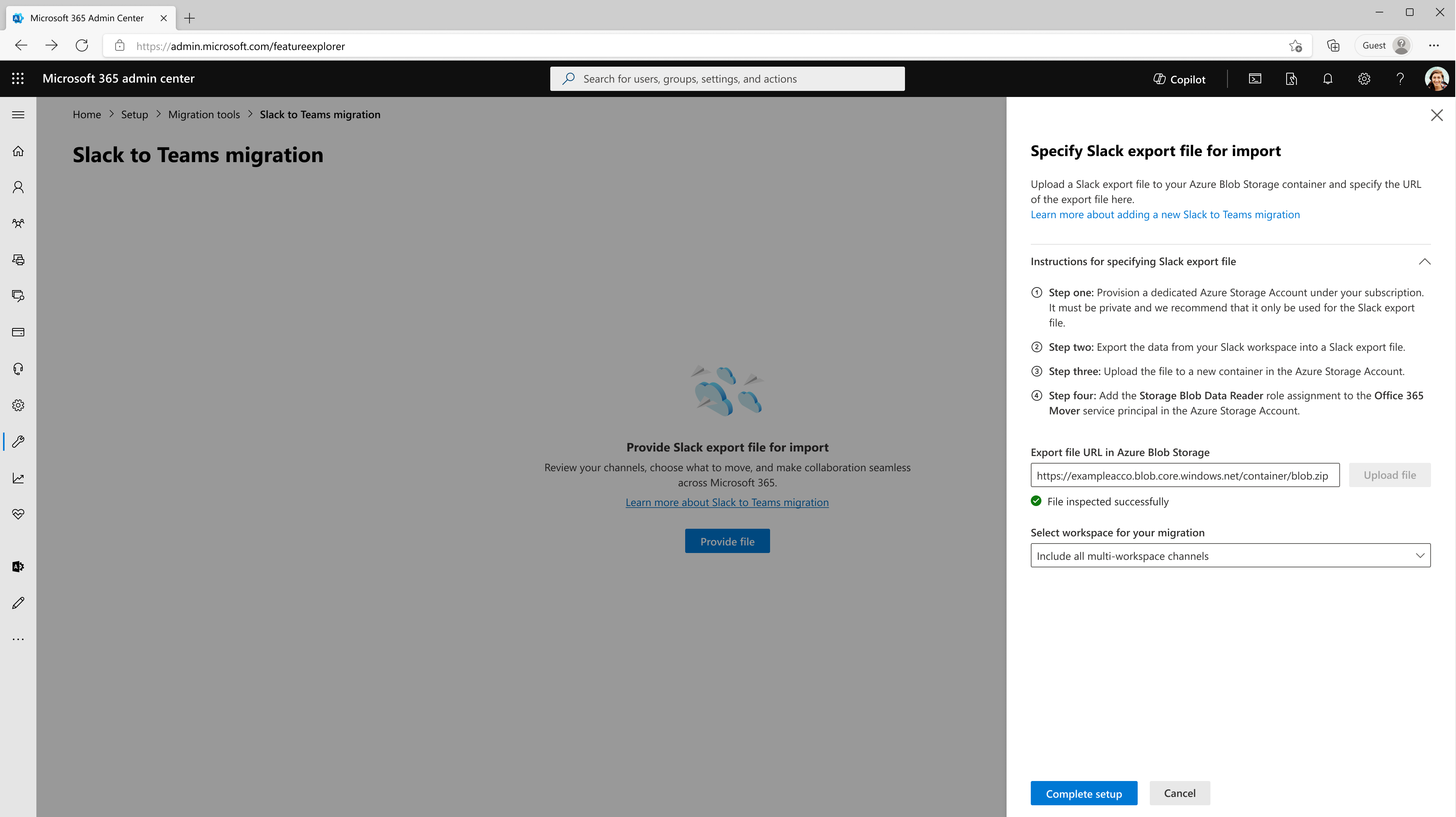
Task: Open the Home sidebar icon
Action: [x=17, y=152]
